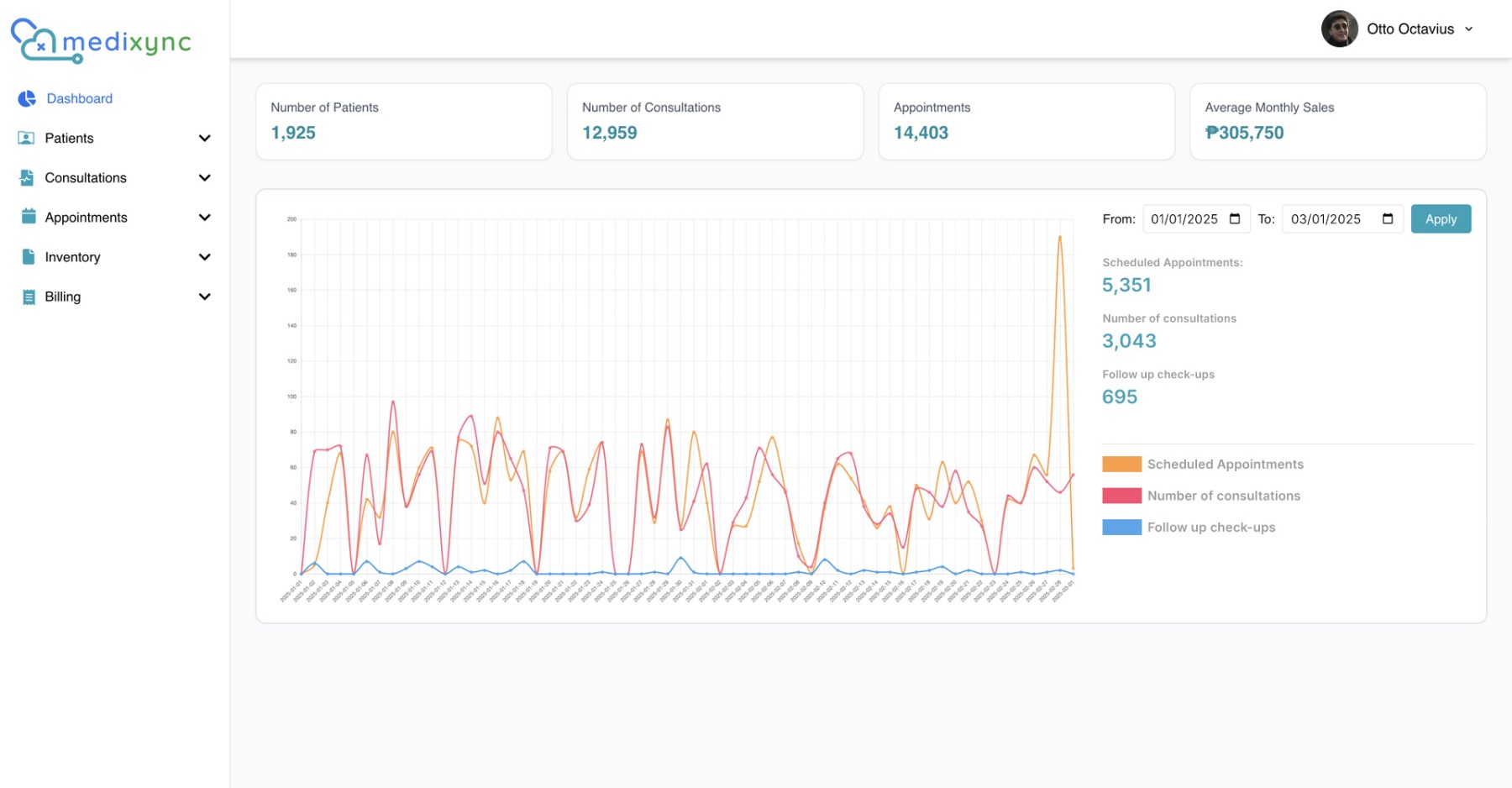Click the Billing receipt icon
The width and height of the screenshot is (1512, 788).
[29, 297]
